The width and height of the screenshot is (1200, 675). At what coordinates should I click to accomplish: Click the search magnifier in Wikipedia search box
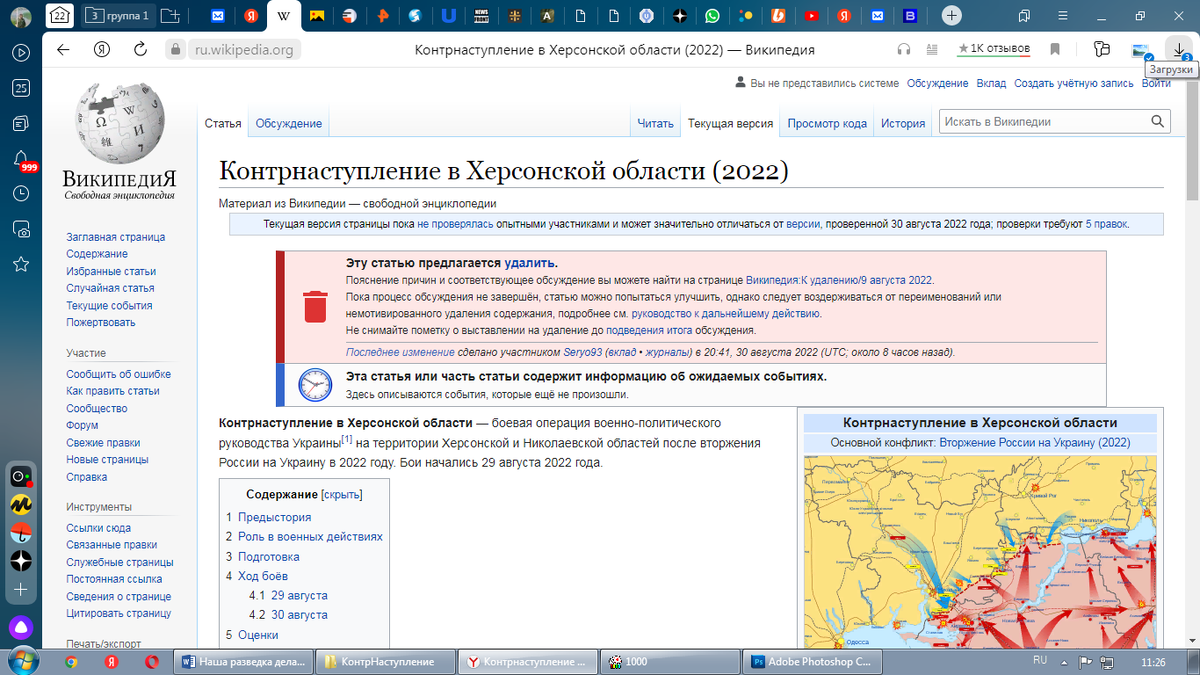pyautogui.click(x=1158, y=122)
